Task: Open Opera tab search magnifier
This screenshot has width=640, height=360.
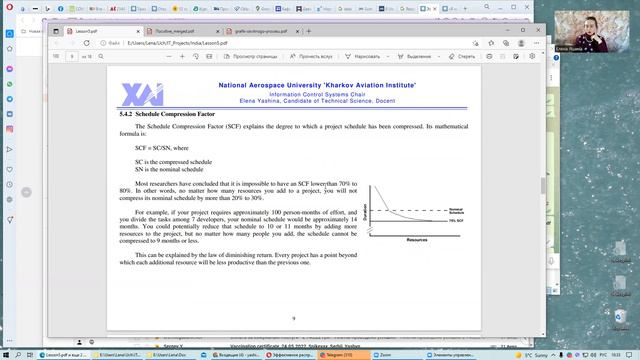Action: tap(487, 7)
